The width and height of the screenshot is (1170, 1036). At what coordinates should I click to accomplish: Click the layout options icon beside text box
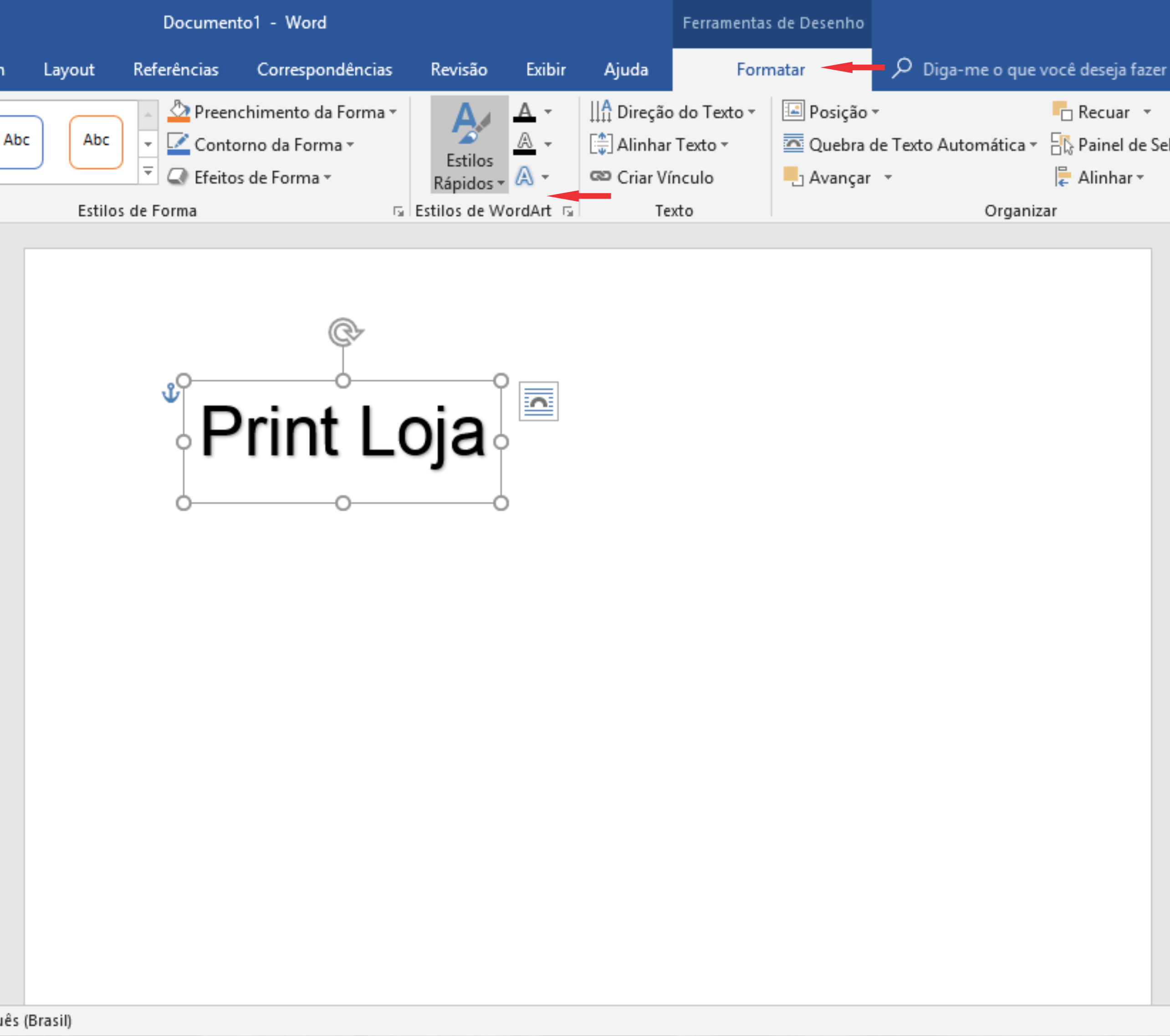[538, 401]
